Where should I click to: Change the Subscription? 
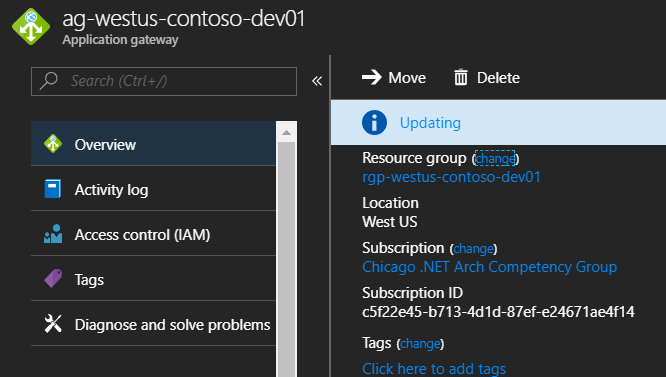tap(473, 248)
